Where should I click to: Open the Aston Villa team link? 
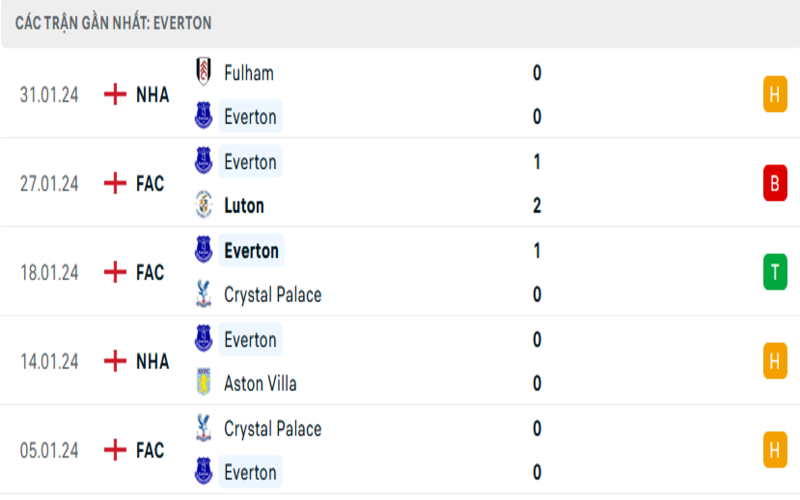(x=261, y=384)
